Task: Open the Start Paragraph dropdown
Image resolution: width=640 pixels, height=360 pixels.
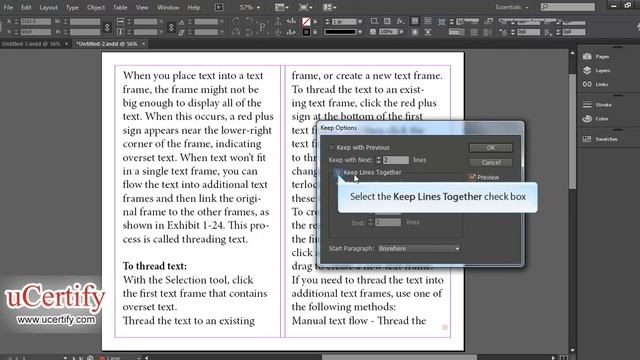Action: 419,248
